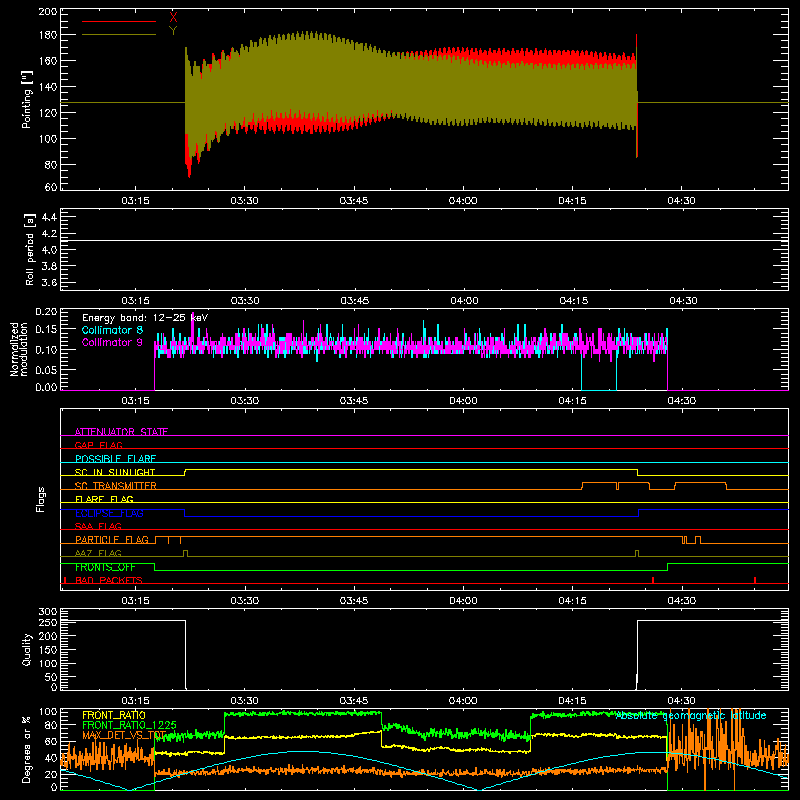Viewport: 800px width, 800px height.
Task: Click the 0.20 value on modulation axis
Action: (x=46, y=312)
